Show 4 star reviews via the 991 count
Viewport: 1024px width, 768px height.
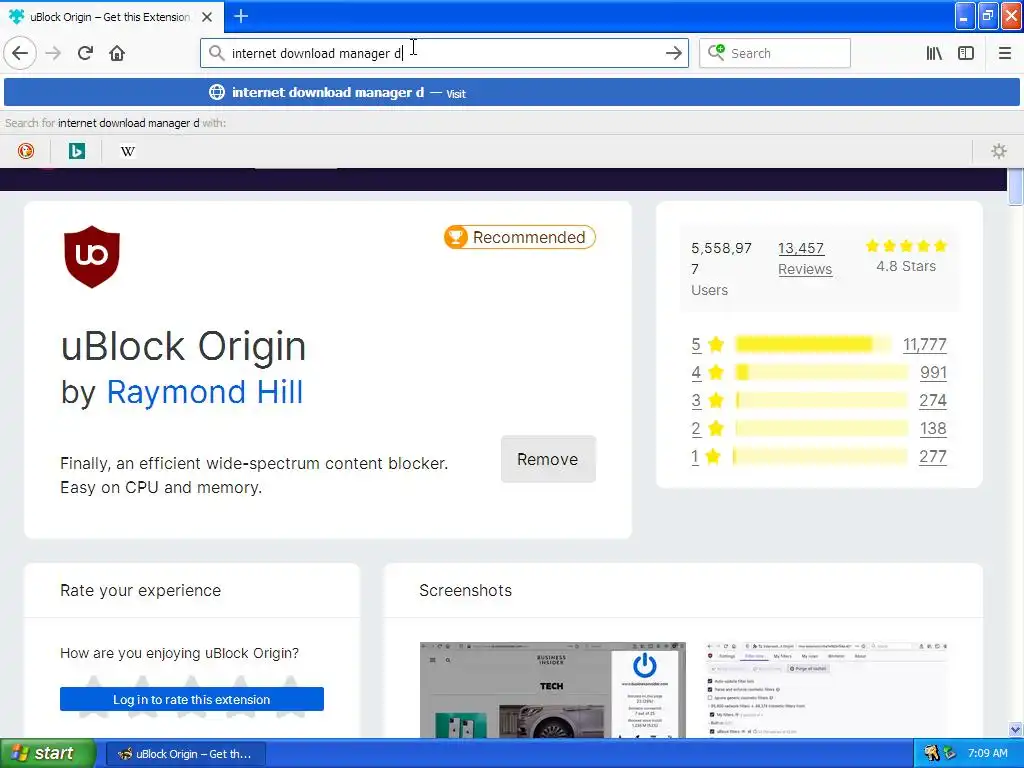click(x=933, y=372)
